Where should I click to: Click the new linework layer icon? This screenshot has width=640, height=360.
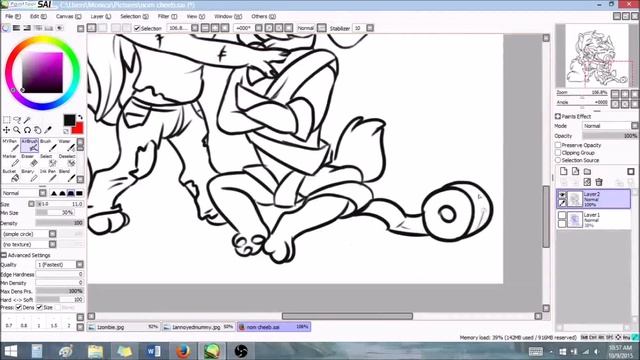pyautogui.click(x=576, y=171)
